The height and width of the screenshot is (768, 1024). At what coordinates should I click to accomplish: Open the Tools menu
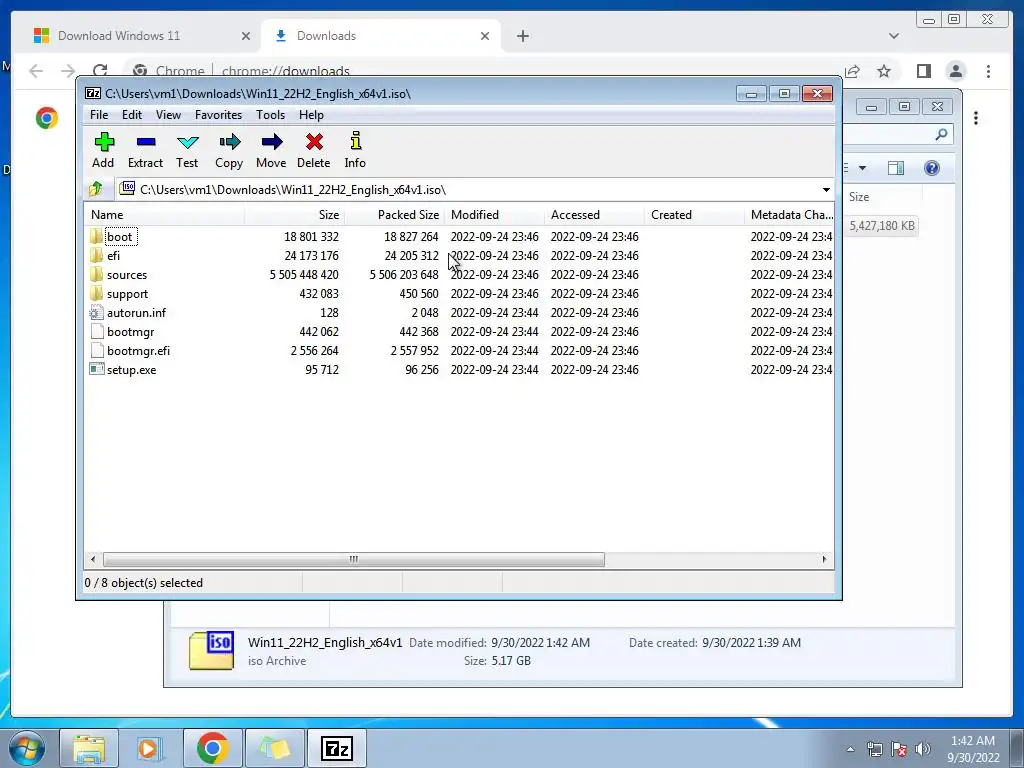(270, 115)
